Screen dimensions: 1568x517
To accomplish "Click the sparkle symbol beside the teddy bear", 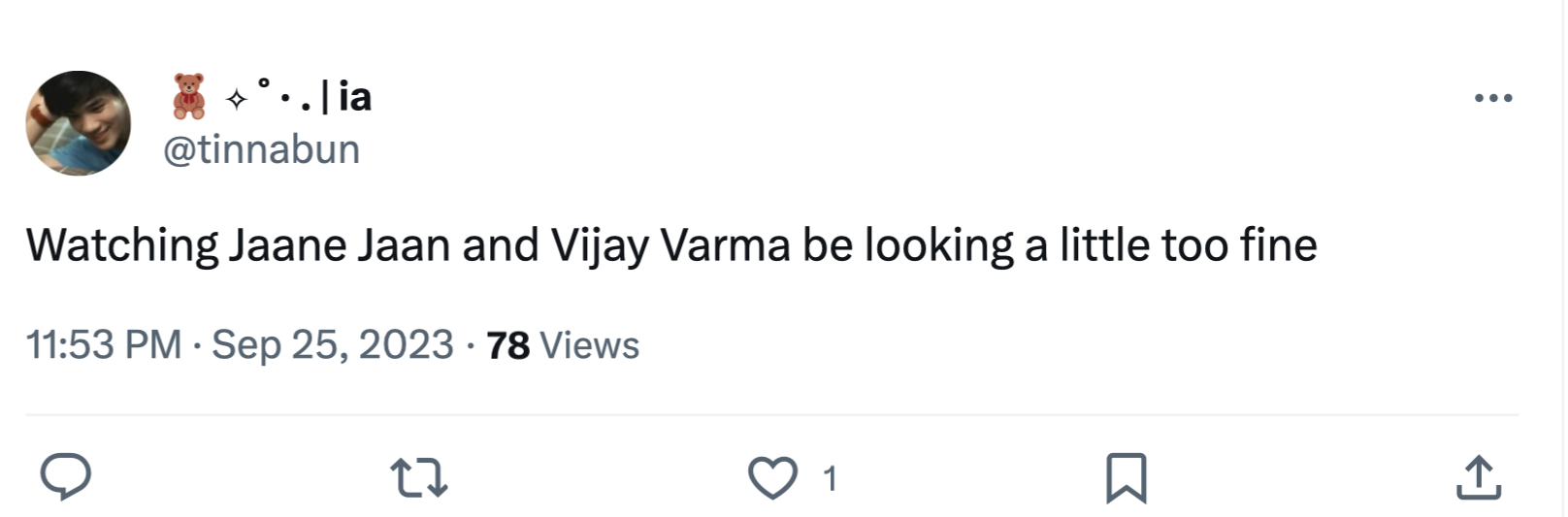I will click(236, 98).
